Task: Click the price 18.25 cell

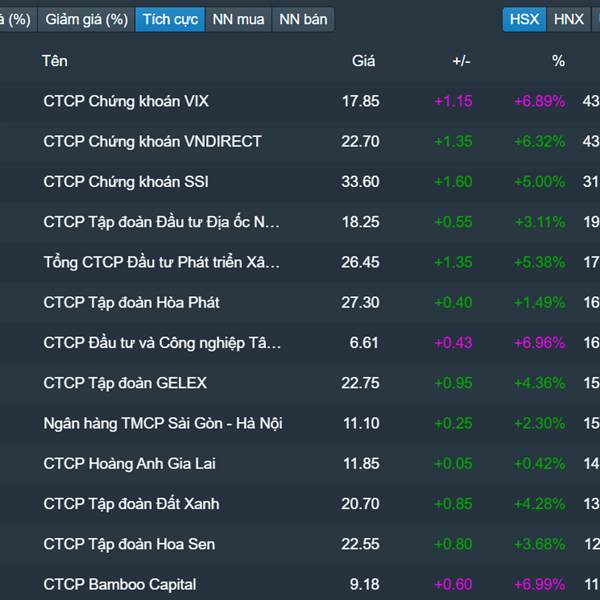Action: 360,222
